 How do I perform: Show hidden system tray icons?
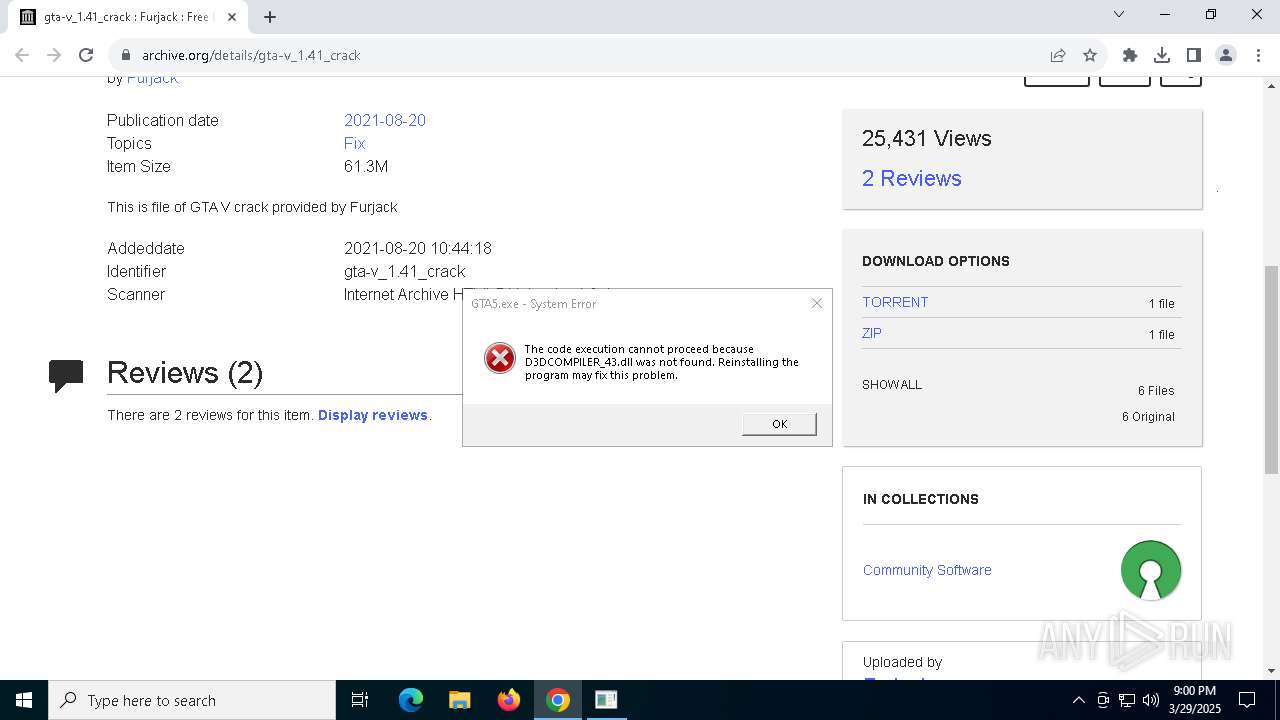(1078, 700)
